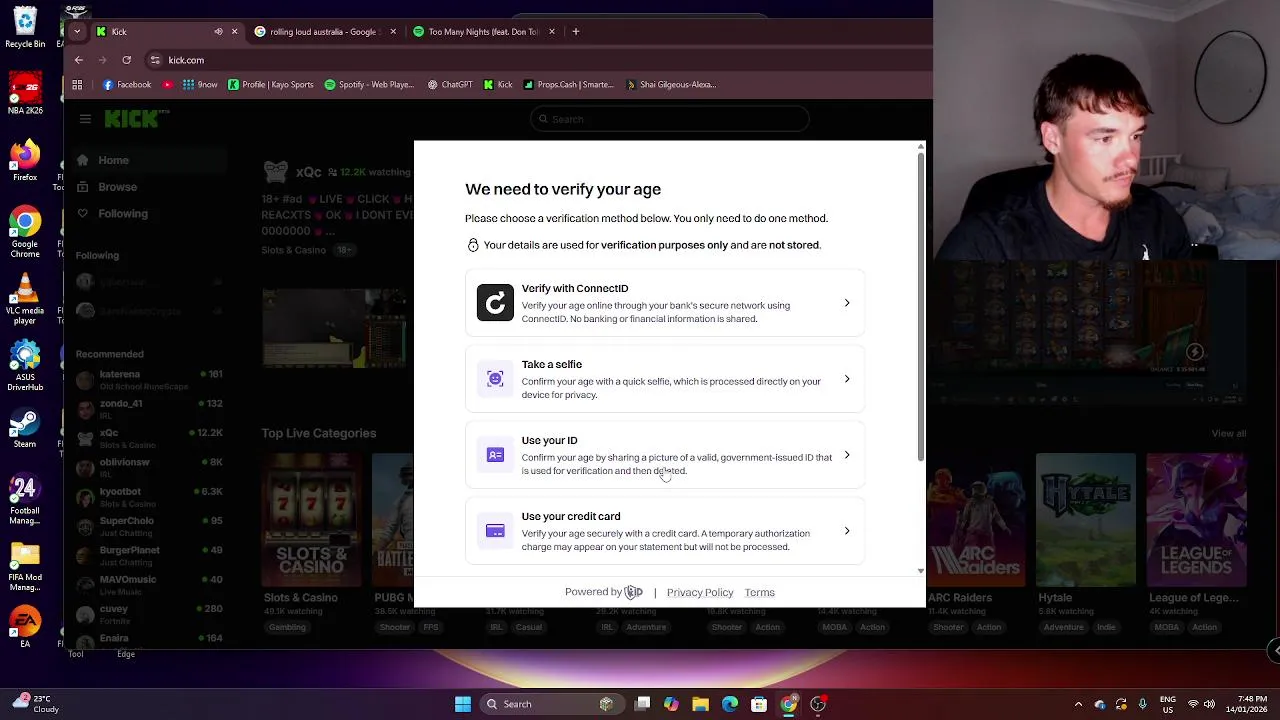Open the Props.Cash bookmark

569,85
